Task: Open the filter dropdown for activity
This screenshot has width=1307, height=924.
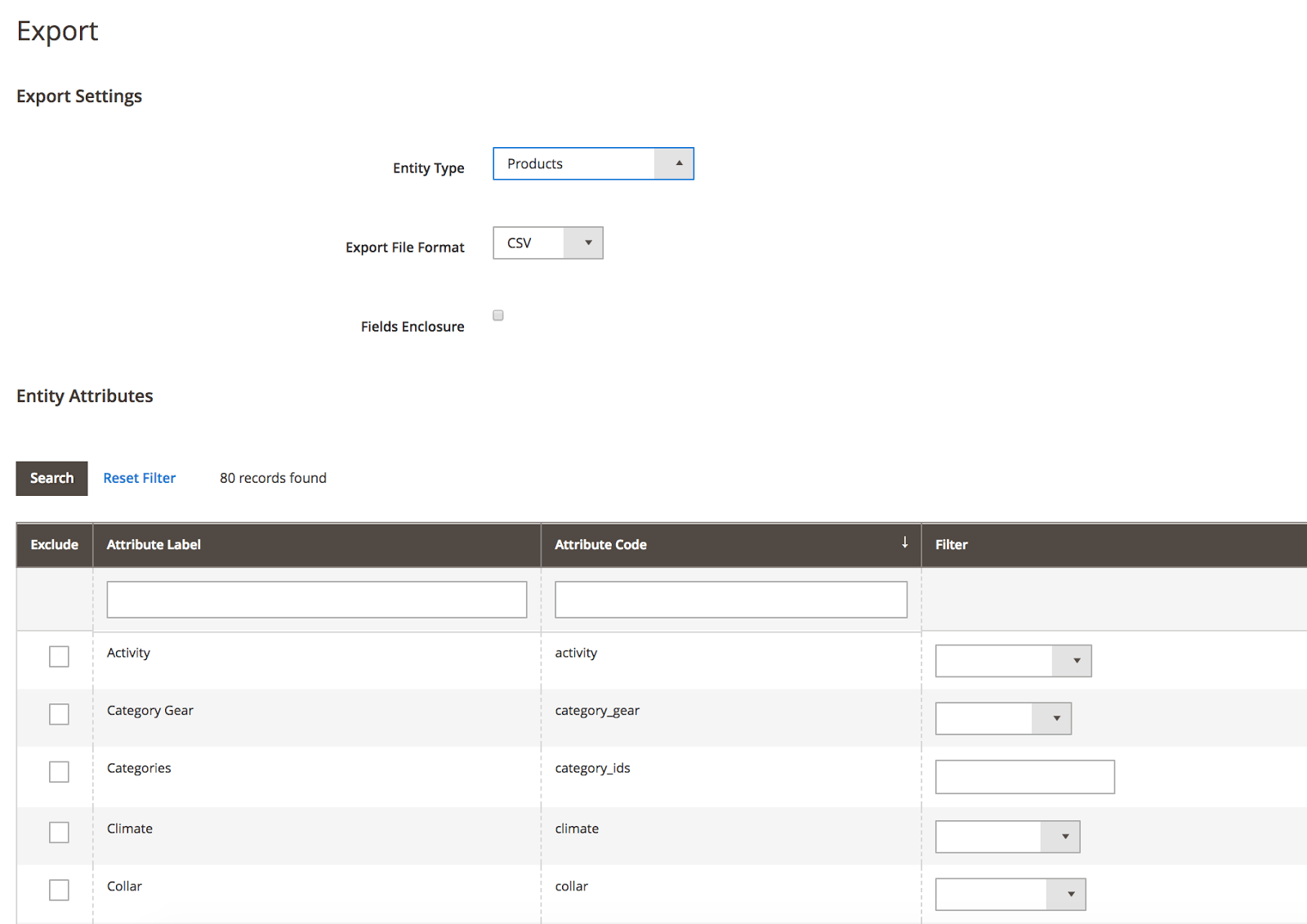Action: (1014, 661)
